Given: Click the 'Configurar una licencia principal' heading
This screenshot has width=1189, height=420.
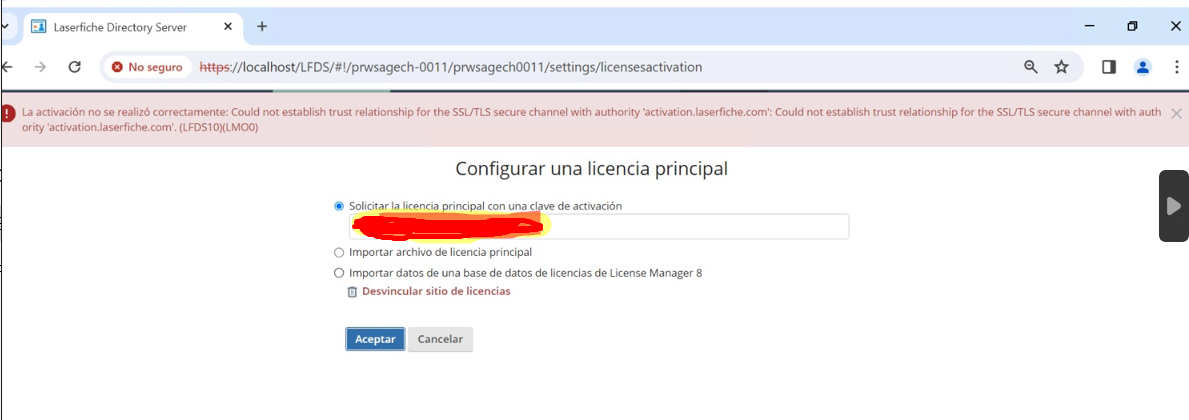Looking at the screenshot, I should click(x=591, y=168).
